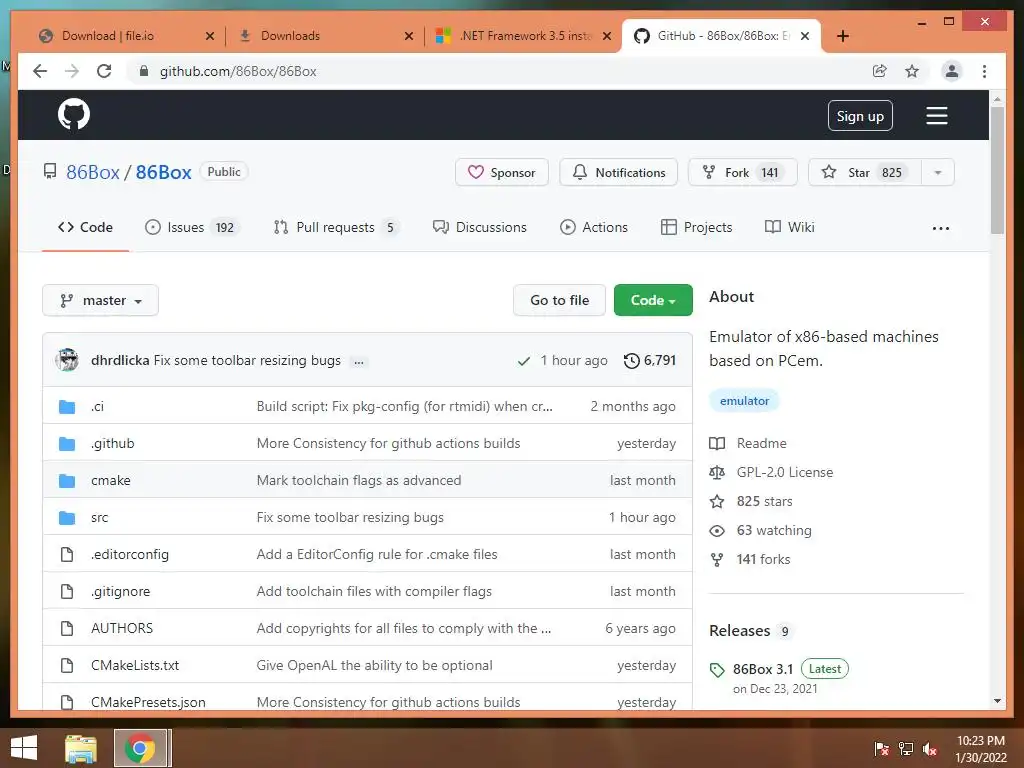The image size is (1024, 768).
Task: Click the emulator topic tag
Action: point(744,401)
